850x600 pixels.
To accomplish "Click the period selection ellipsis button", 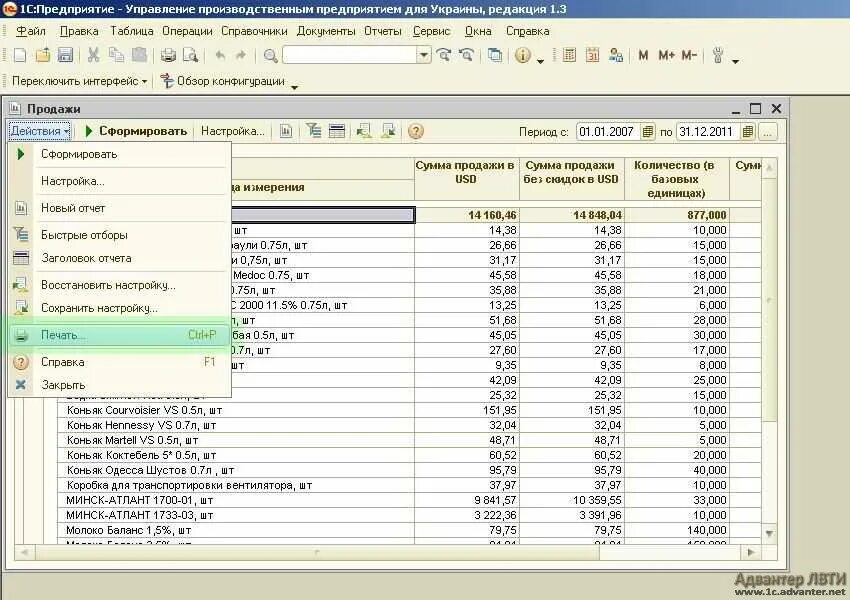I will 768,132.
